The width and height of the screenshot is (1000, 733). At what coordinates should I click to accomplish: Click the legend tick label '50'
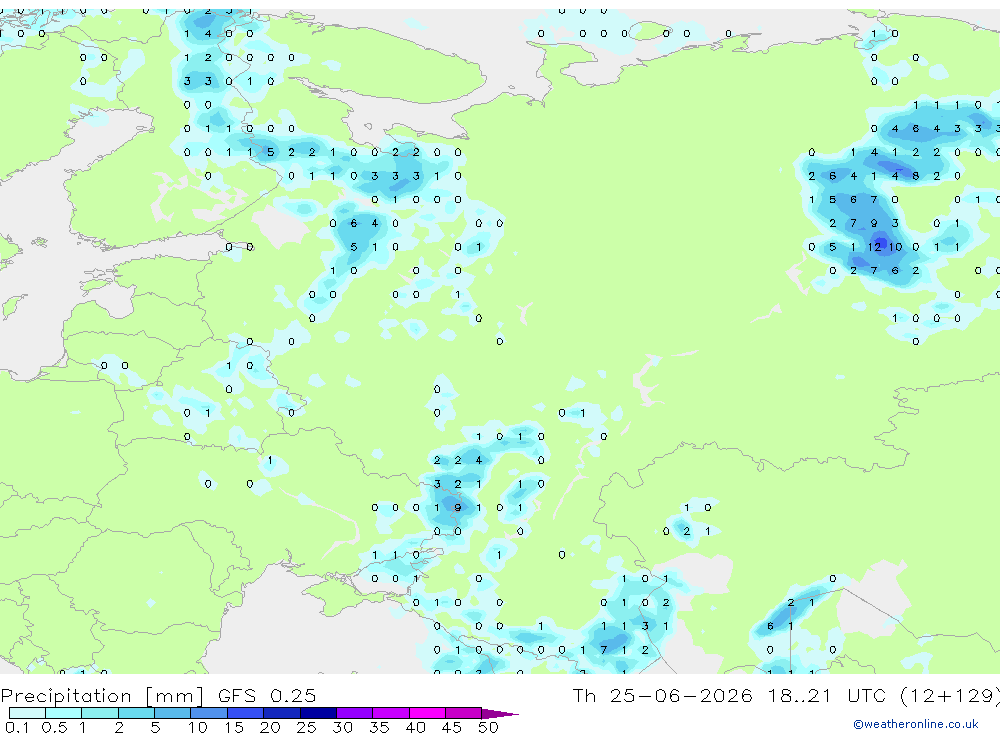(x=488, y=727)
